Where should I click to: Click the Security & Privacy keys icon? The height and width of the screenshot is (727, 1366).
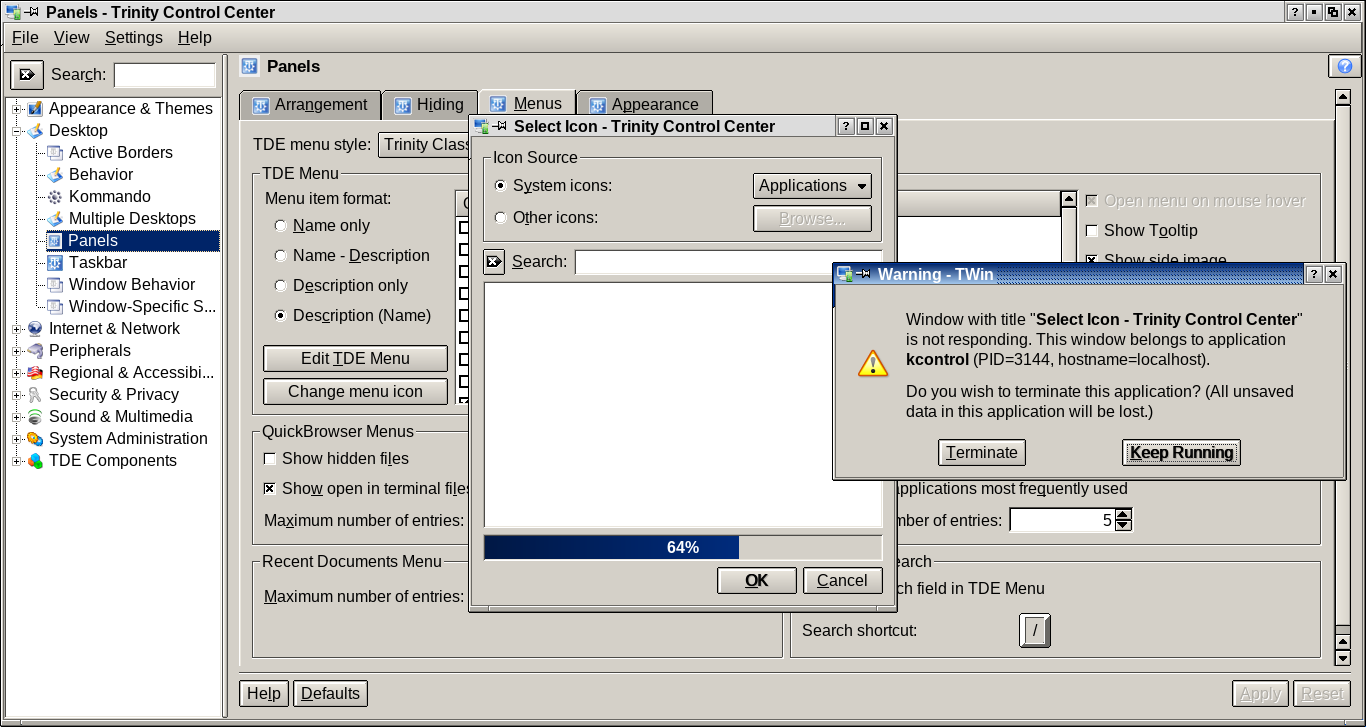pos(35,394)
